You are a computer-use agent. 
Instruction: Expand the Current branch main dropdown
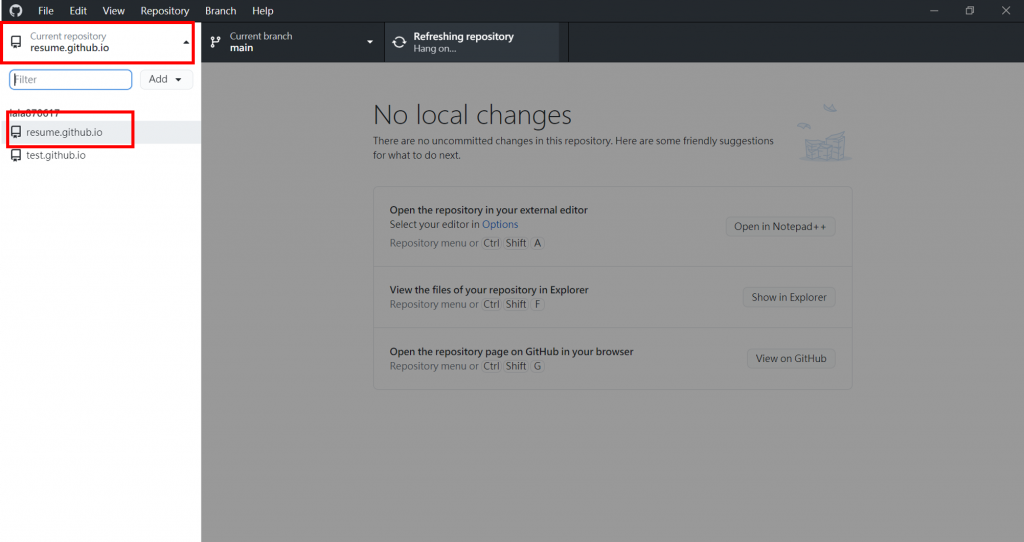coord(293,42)
